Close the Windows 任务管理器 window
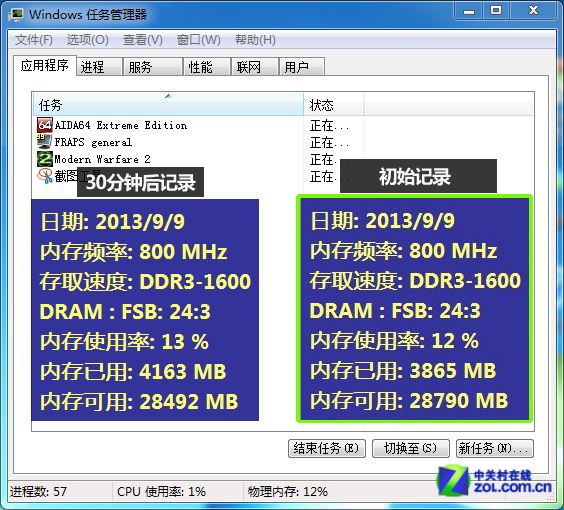Viewport: 564px width, 510px height. pos(533,11)
